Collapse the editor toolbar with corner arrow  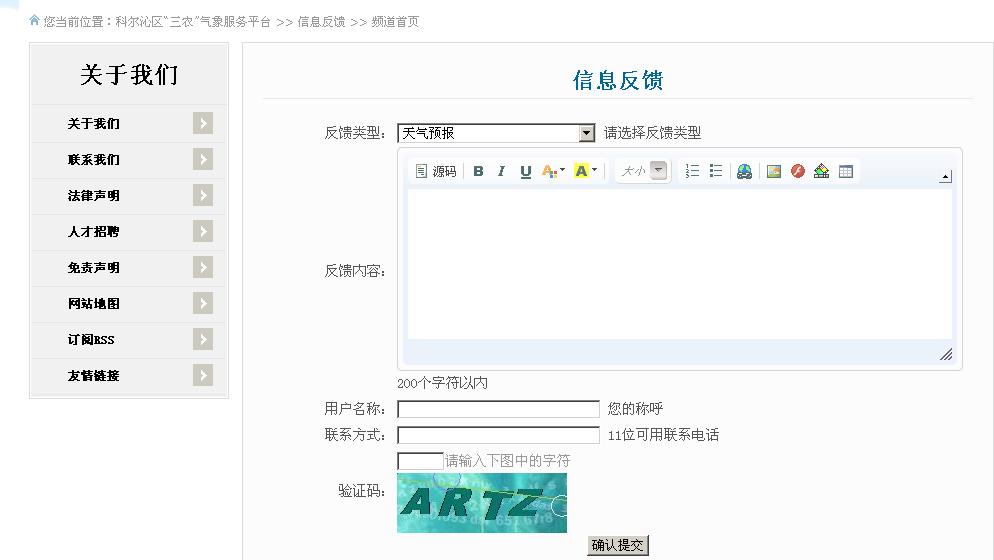coord(945,177)
